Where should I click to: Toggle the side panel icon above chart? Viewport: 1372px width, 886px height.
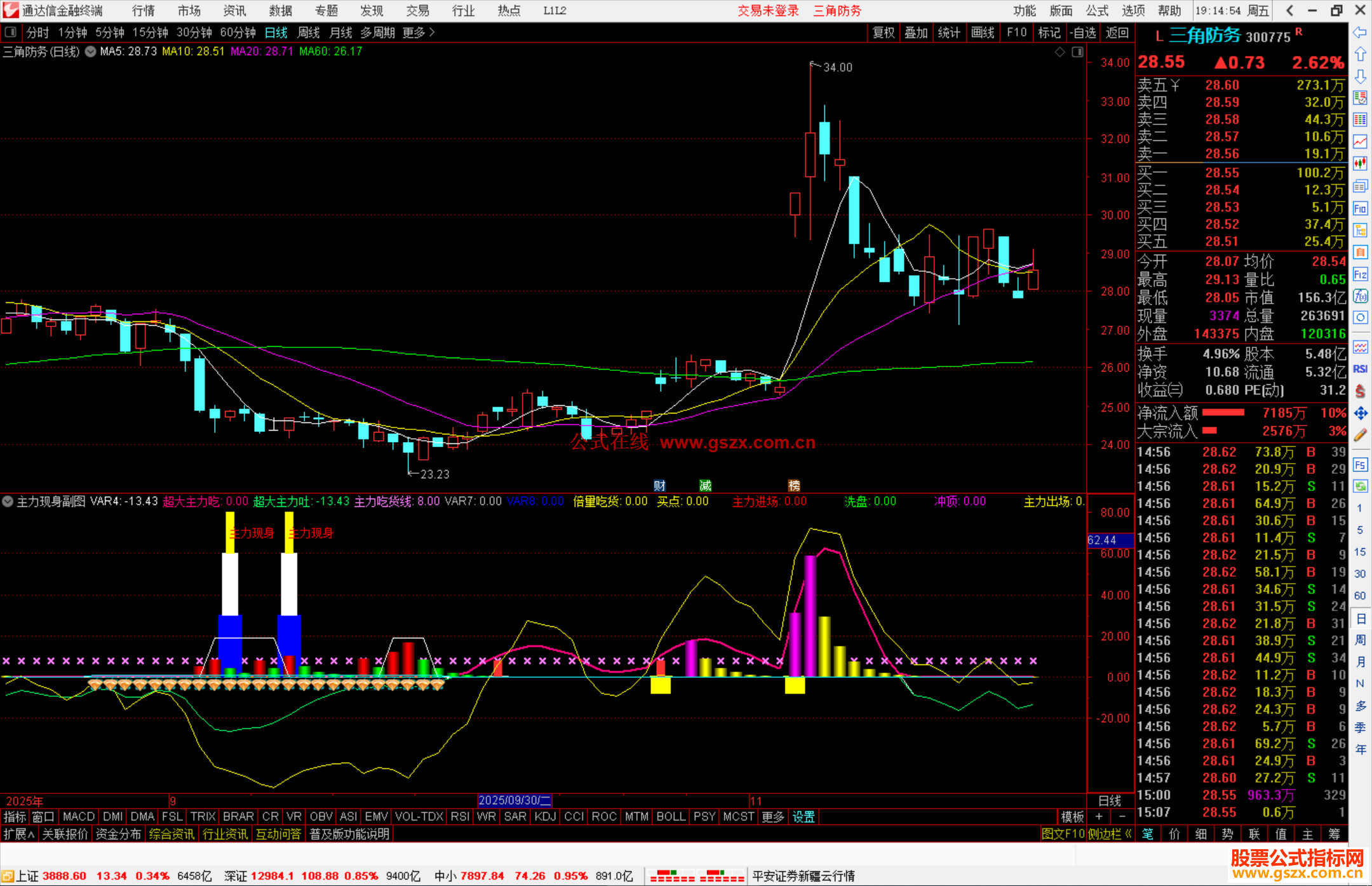(x=1077, y=52)
